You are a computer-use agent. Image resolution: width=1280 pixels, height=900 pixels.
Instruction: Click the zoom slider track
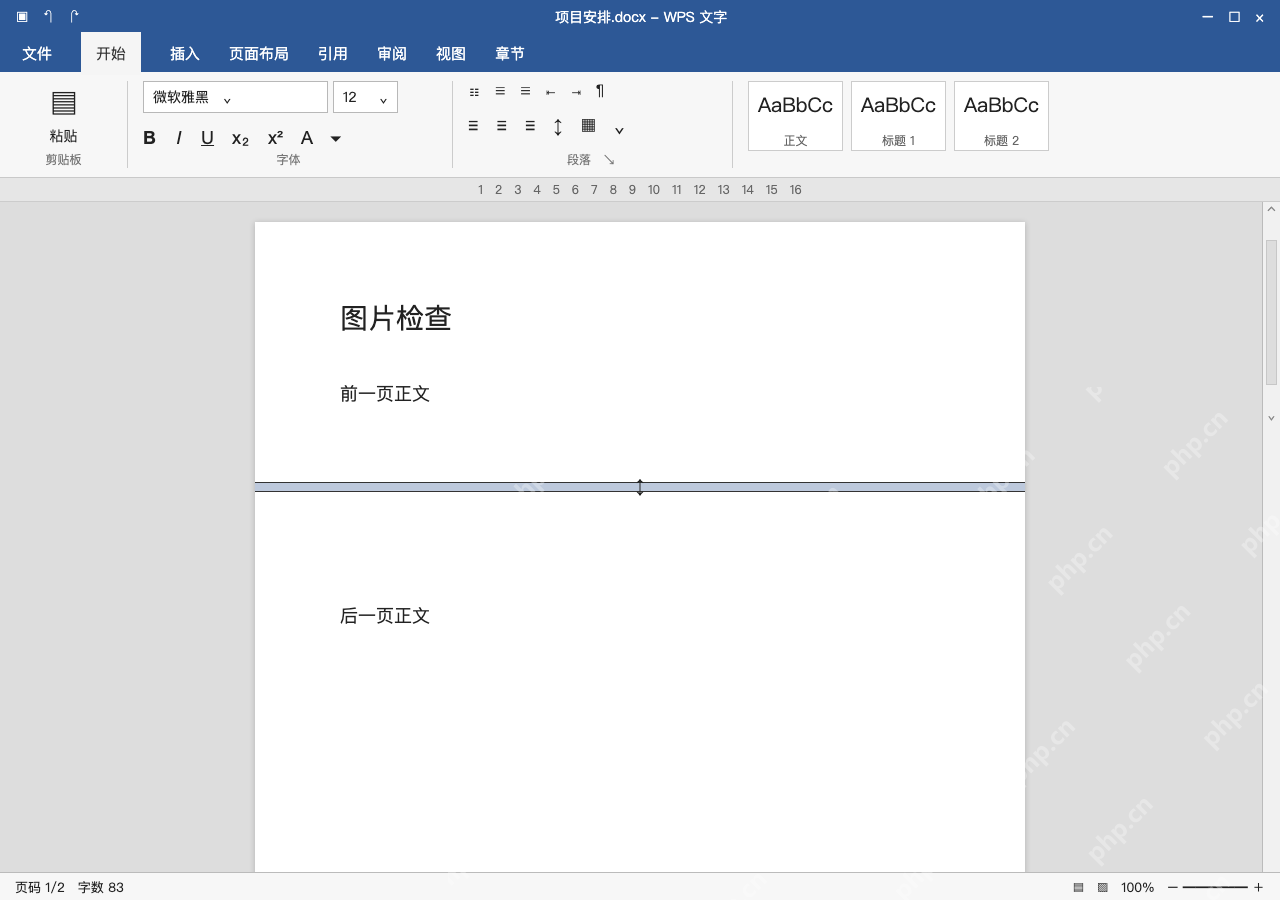(1215, 888)
